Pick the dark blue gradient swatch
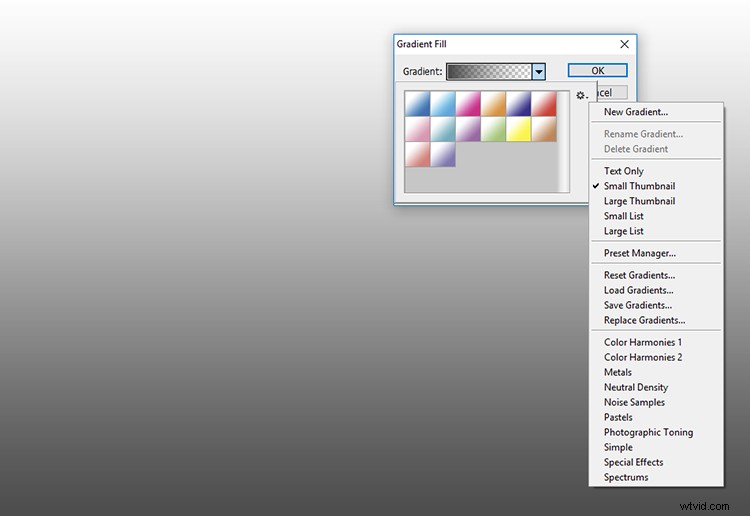 417,104
